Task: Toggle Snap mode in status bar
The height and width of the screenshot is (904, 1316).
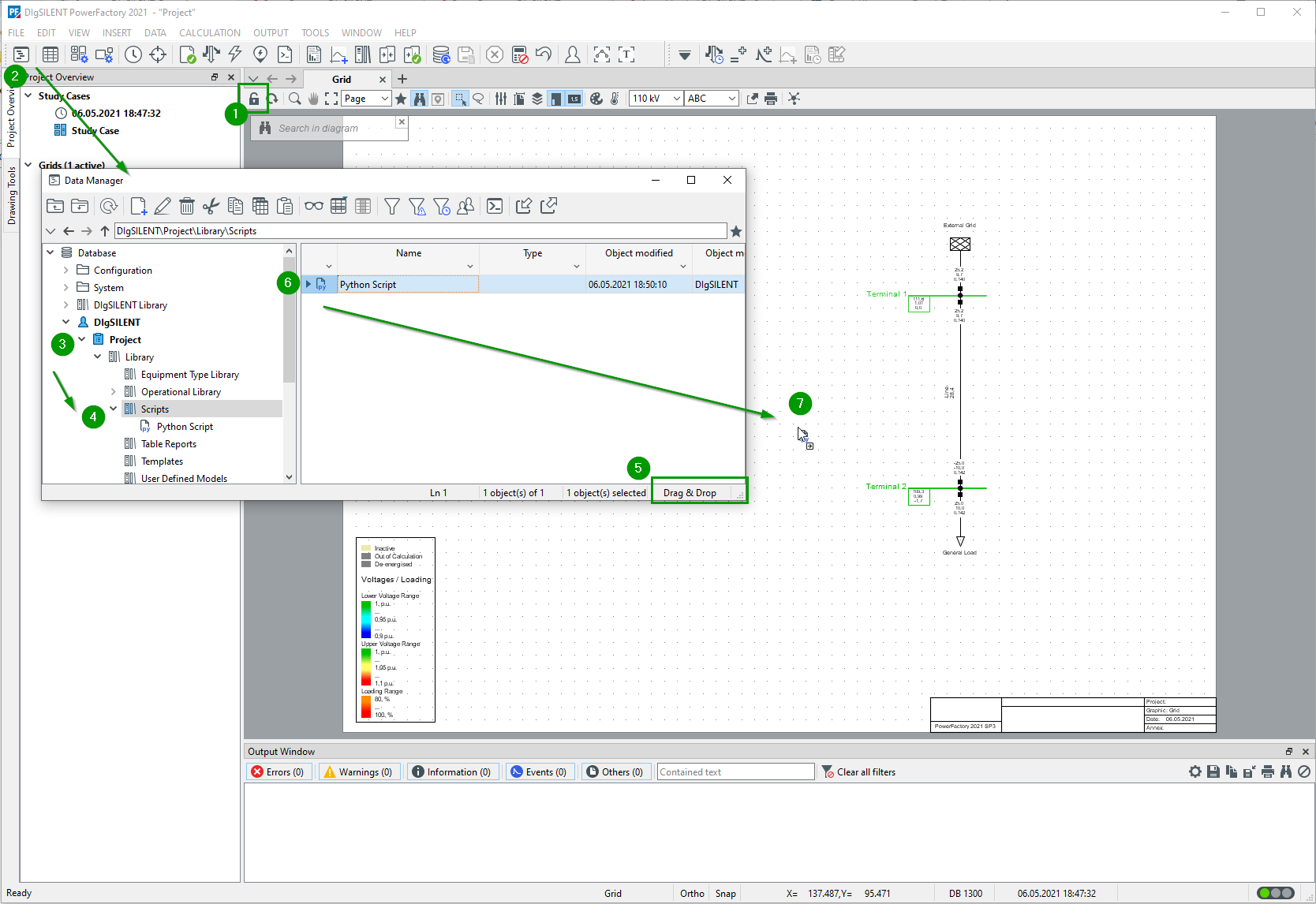Action: click(726, 894)
